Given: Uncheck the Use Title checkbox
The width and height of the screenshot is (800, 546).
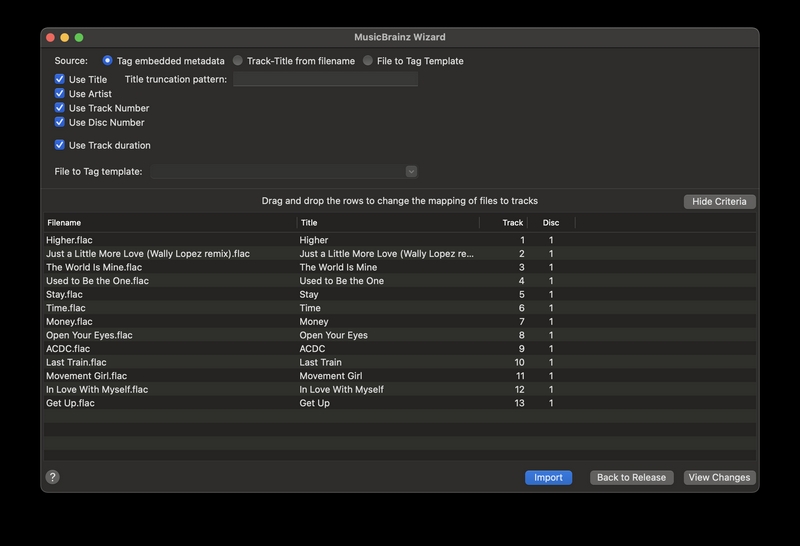Looking at the screenshot, I should [60, 79].
